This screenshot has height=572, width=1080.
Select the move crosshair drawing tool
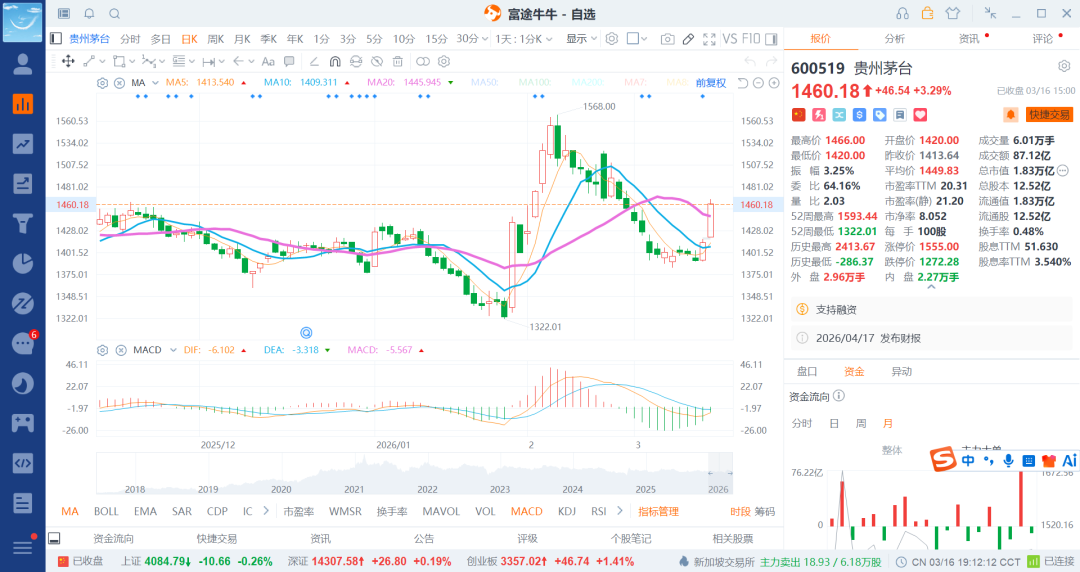68,61
